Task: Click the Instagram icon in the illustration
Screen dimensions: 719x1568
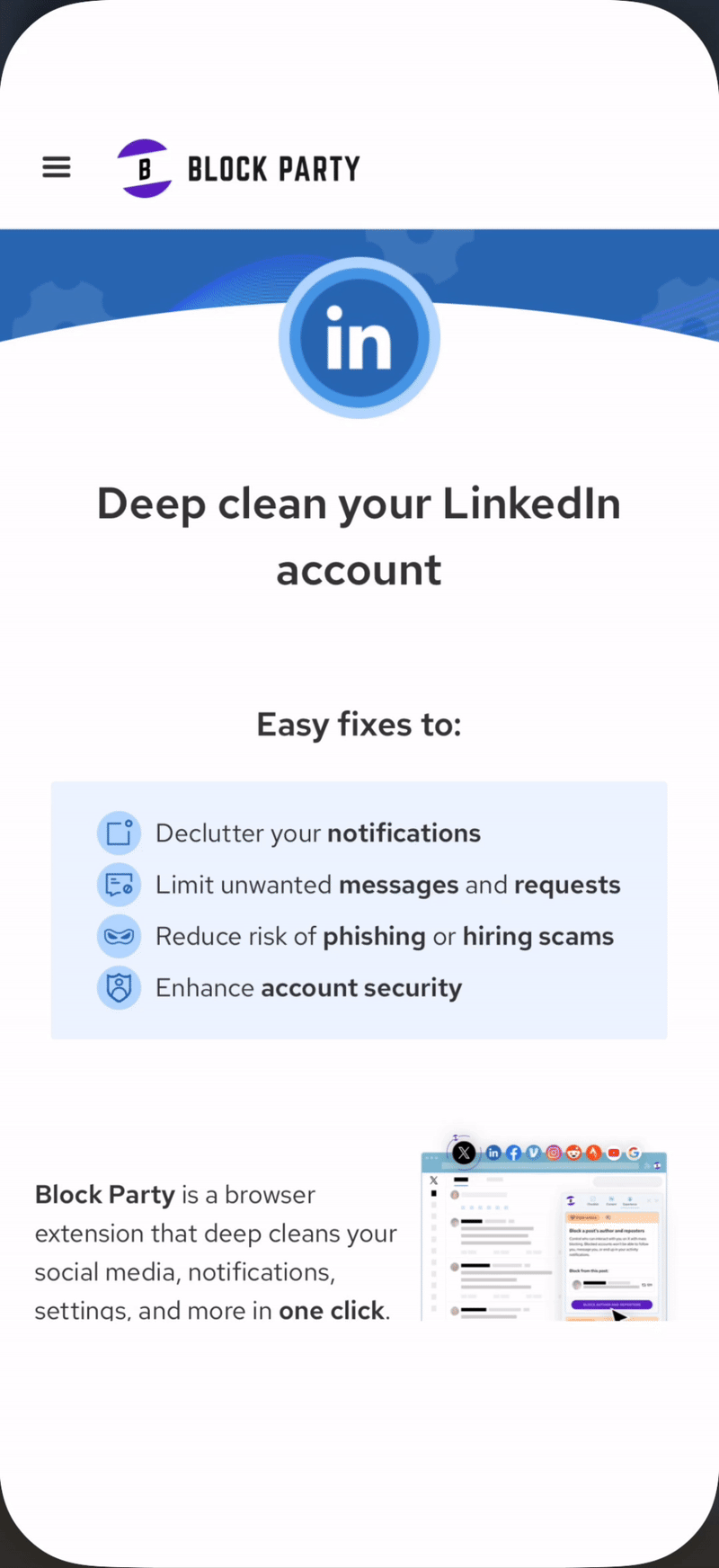Action: (554, 1153)
